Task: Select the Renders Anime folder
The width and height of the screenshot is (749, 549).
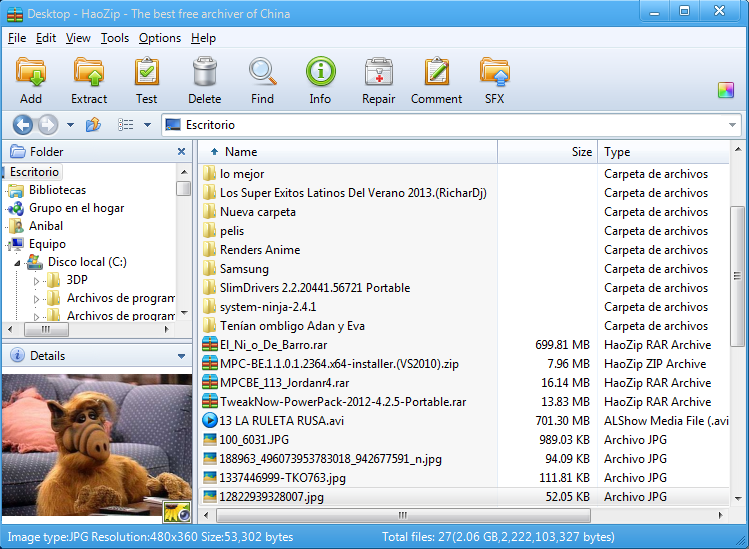Action: click(x=260, y=250)
